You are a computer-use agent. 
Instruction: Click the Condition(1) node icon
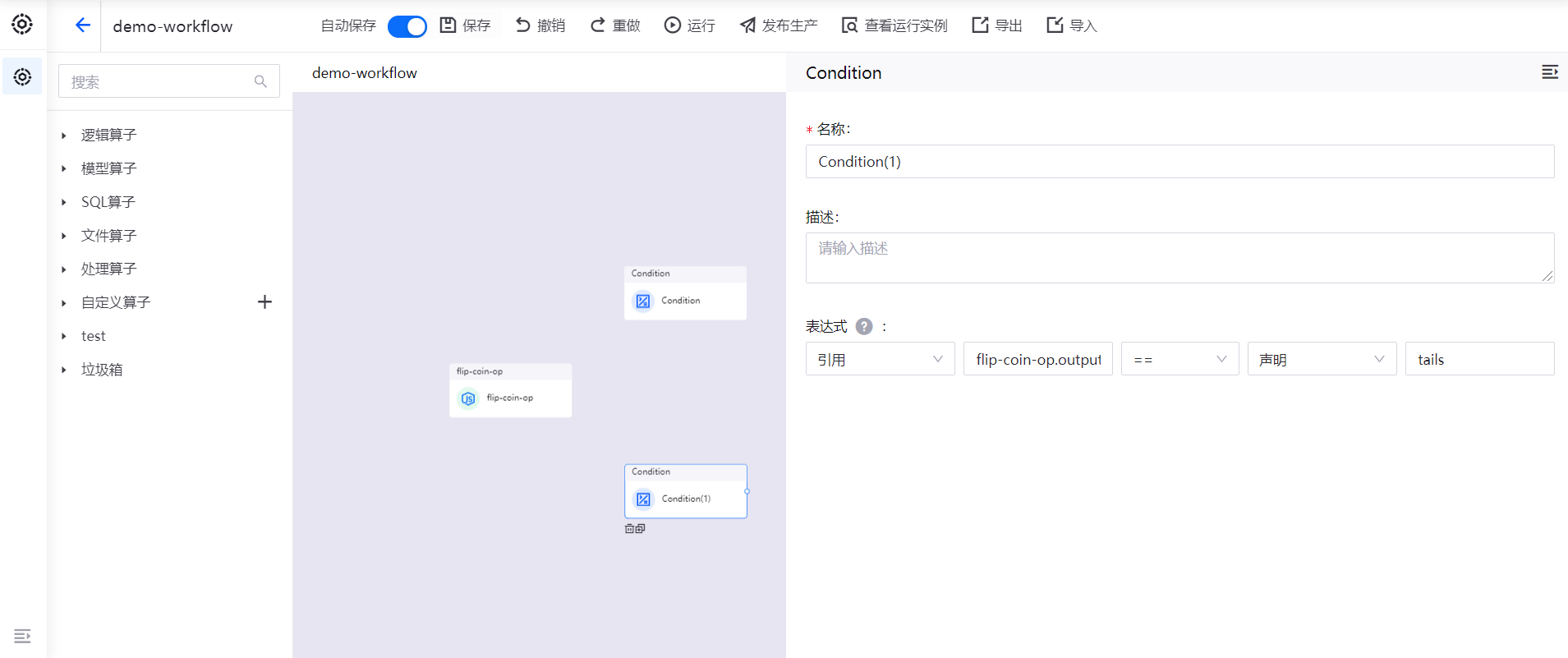644,499
